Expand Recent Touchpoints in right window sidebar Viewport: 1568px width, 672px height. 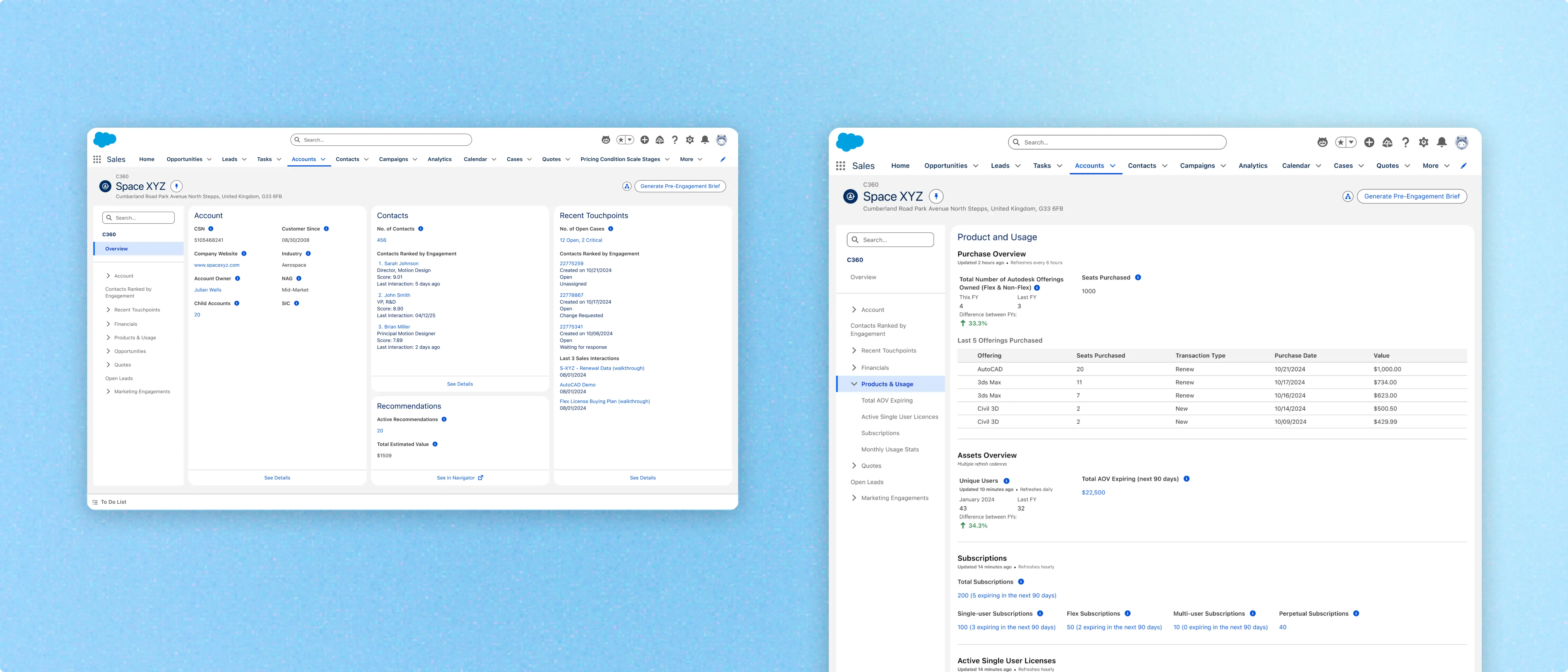click(x=854, y=351)
